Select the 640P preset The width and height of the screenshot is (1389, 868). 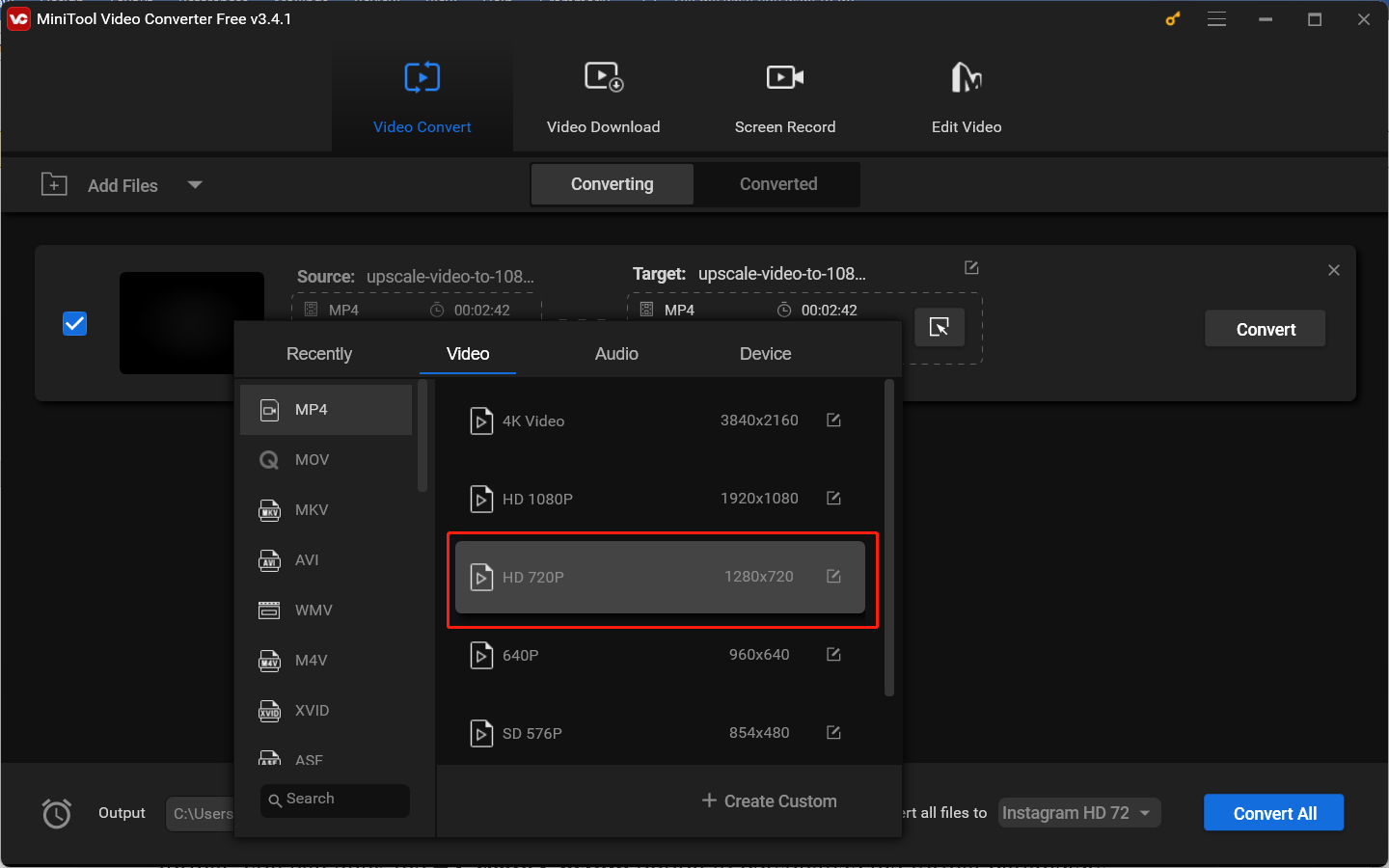(660, 655)
